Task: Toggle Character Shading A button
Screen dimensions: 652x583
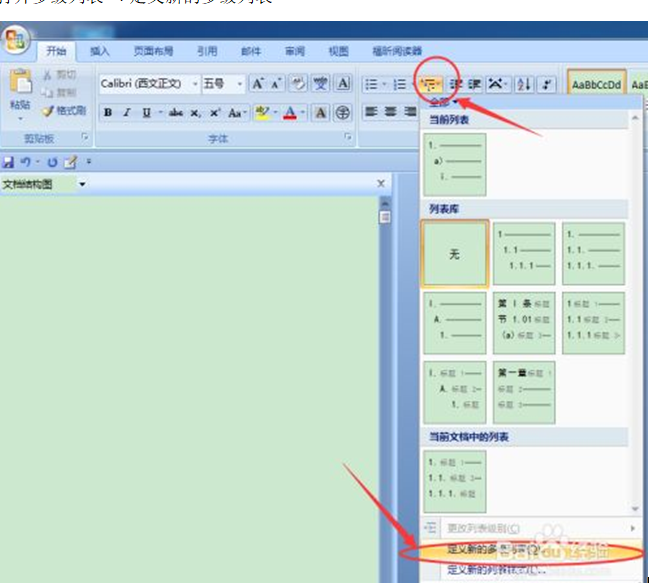Action: pos(320,113)
